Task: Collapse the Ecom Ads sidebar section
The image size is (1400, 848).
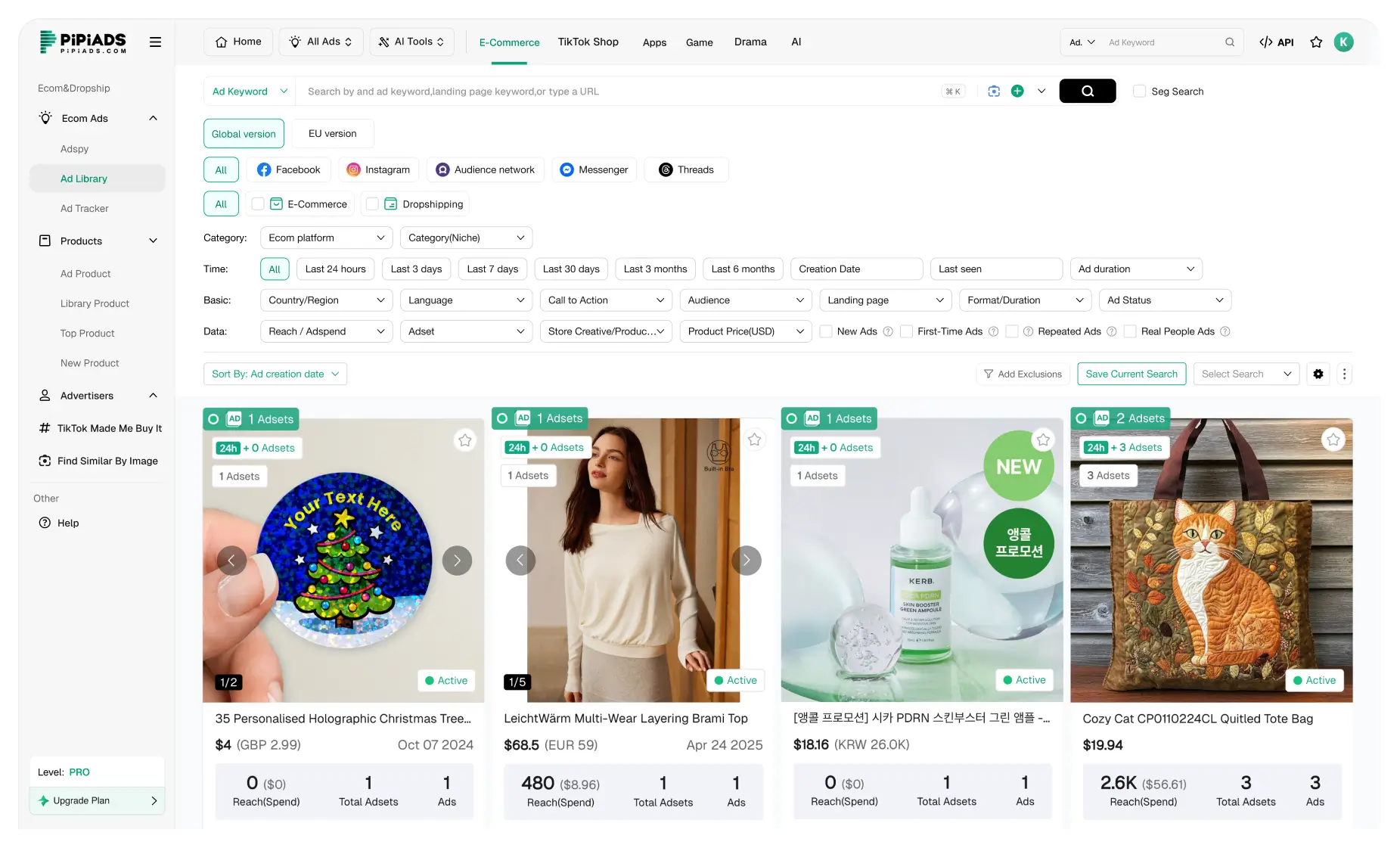Action: (153, 118)
